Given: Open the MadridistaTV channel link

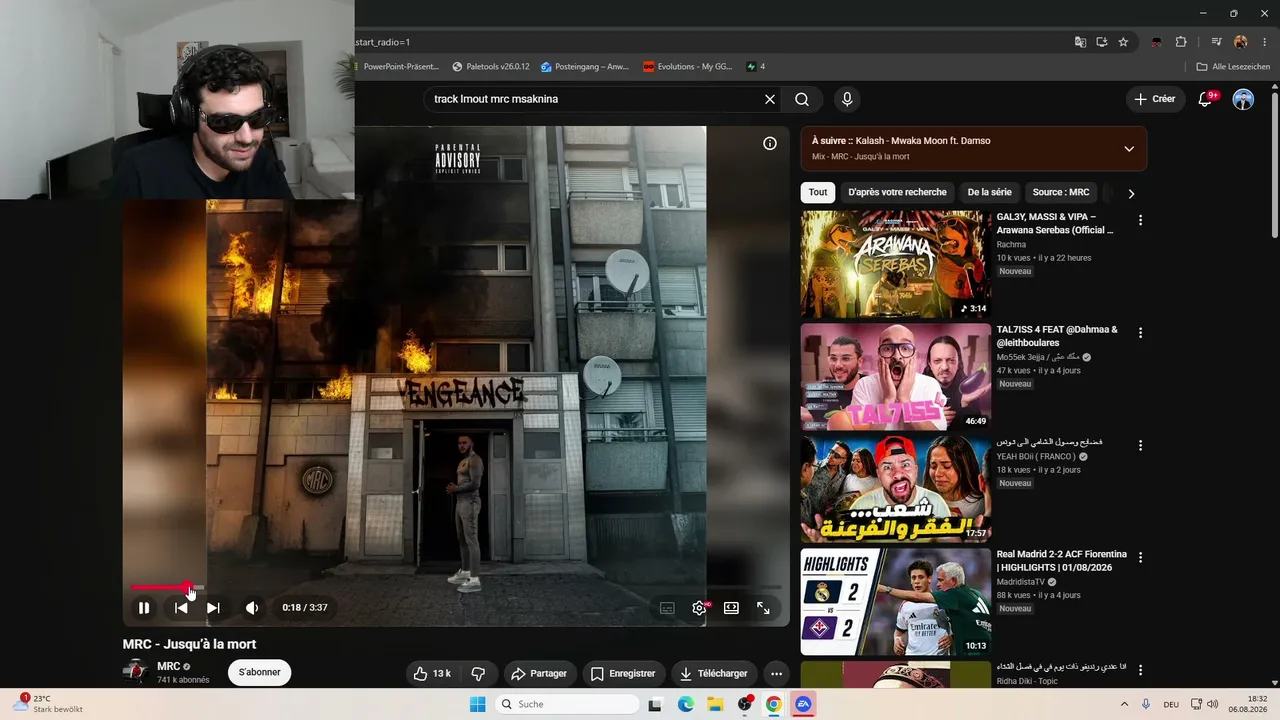Looking at the screenshot, I should (x=1021, y=582).
